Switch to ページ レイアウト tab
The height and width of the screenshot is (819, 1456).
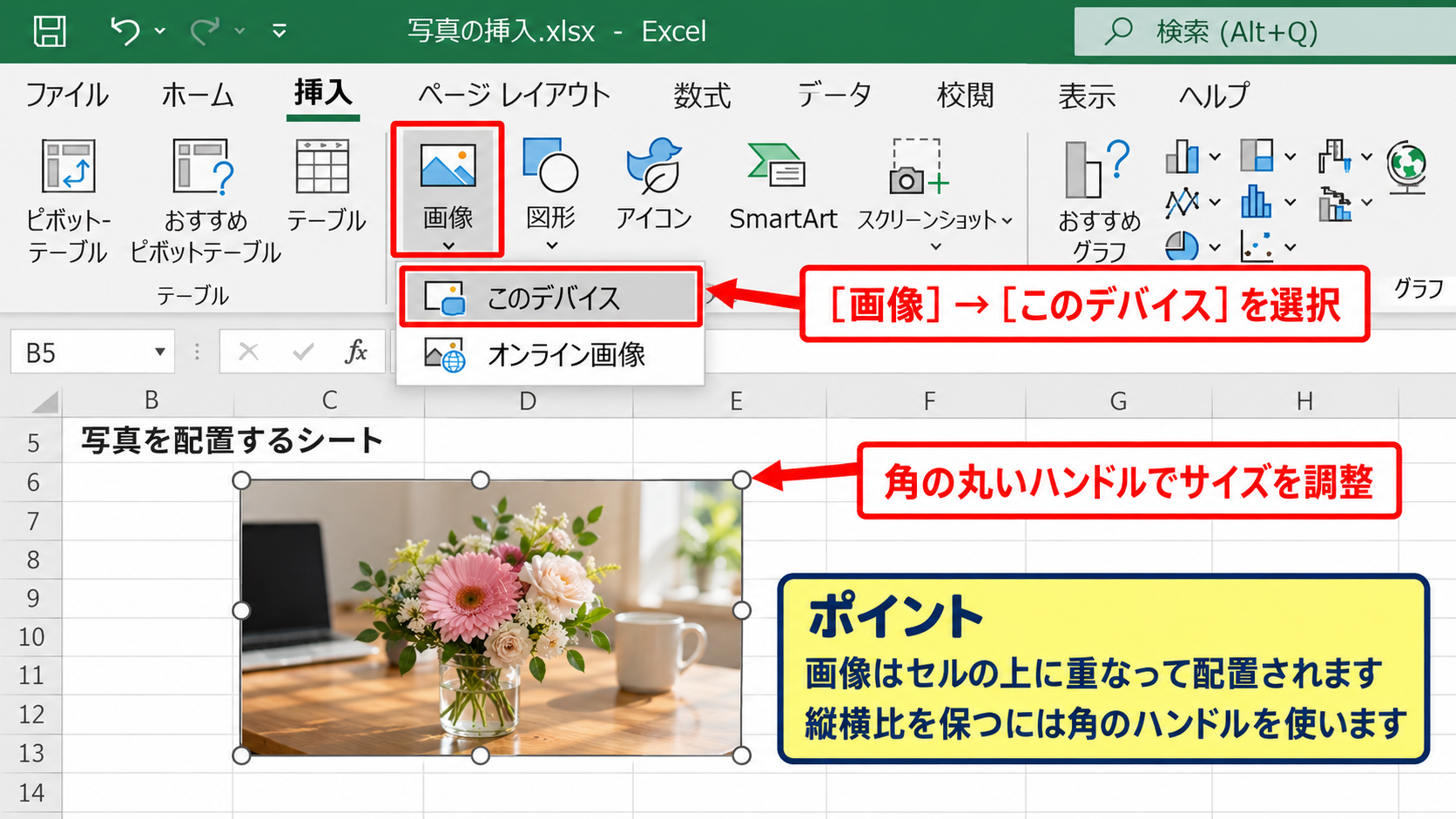[514, 94]
